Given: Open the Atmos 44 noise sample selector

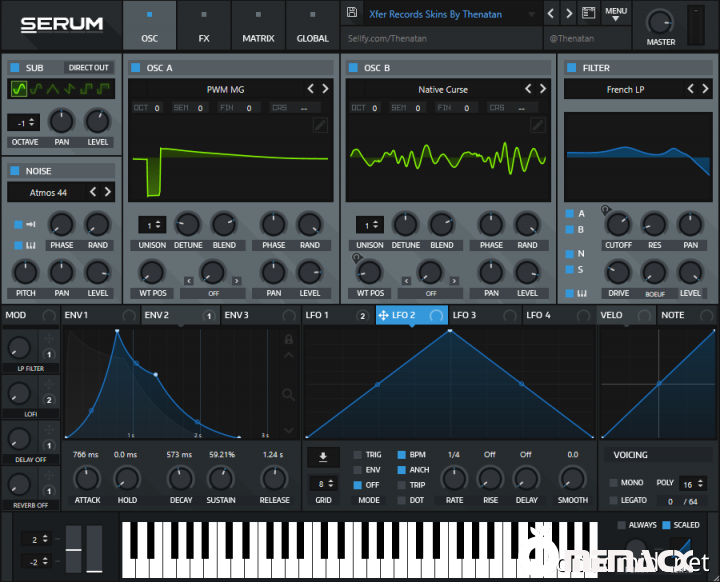Looking at the screenshot, I should [48, 192].
